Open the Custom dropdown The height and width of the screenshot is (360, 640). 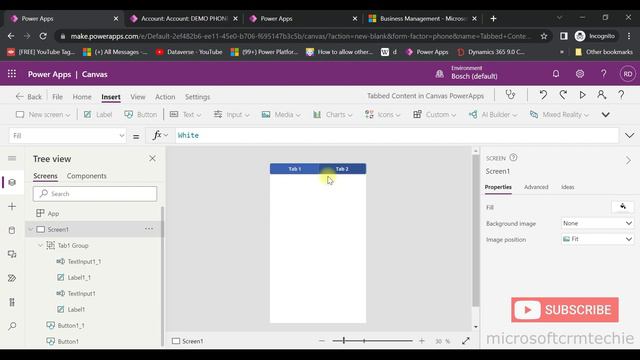tap(434, 115)
